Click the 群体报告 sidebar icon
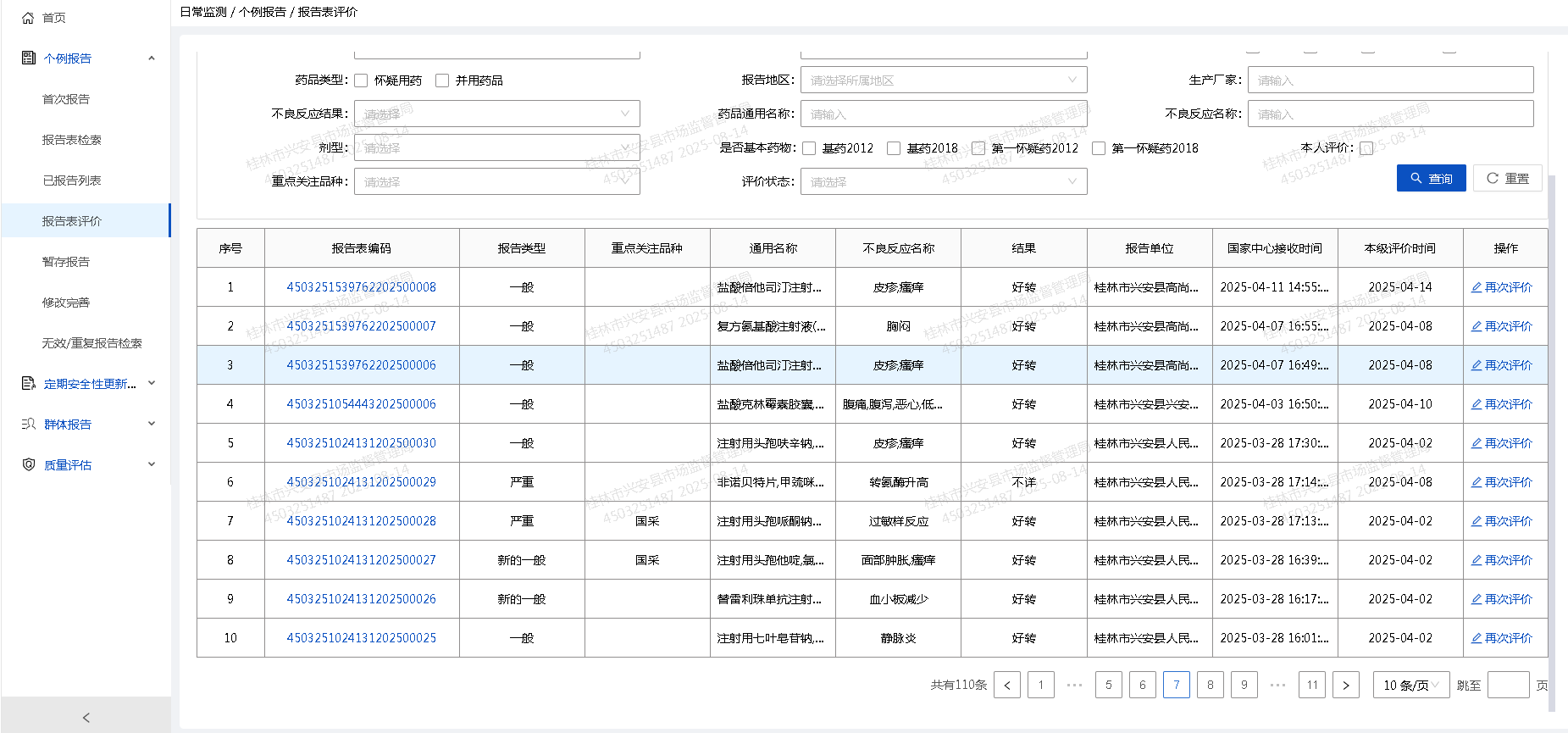1568x733 pixels. [x=28, y=425]
